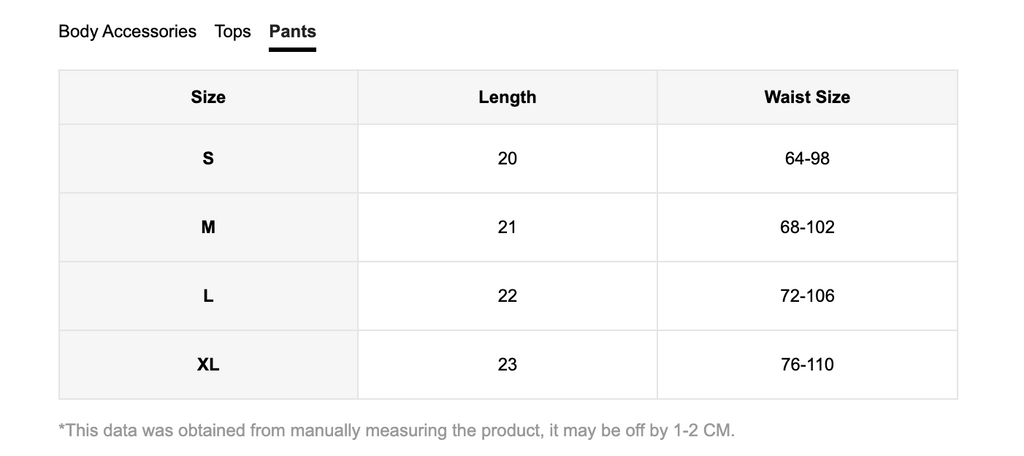The image size is (1024, 456).
Task: Select the L size row label
Action: [x=208, y=296]
